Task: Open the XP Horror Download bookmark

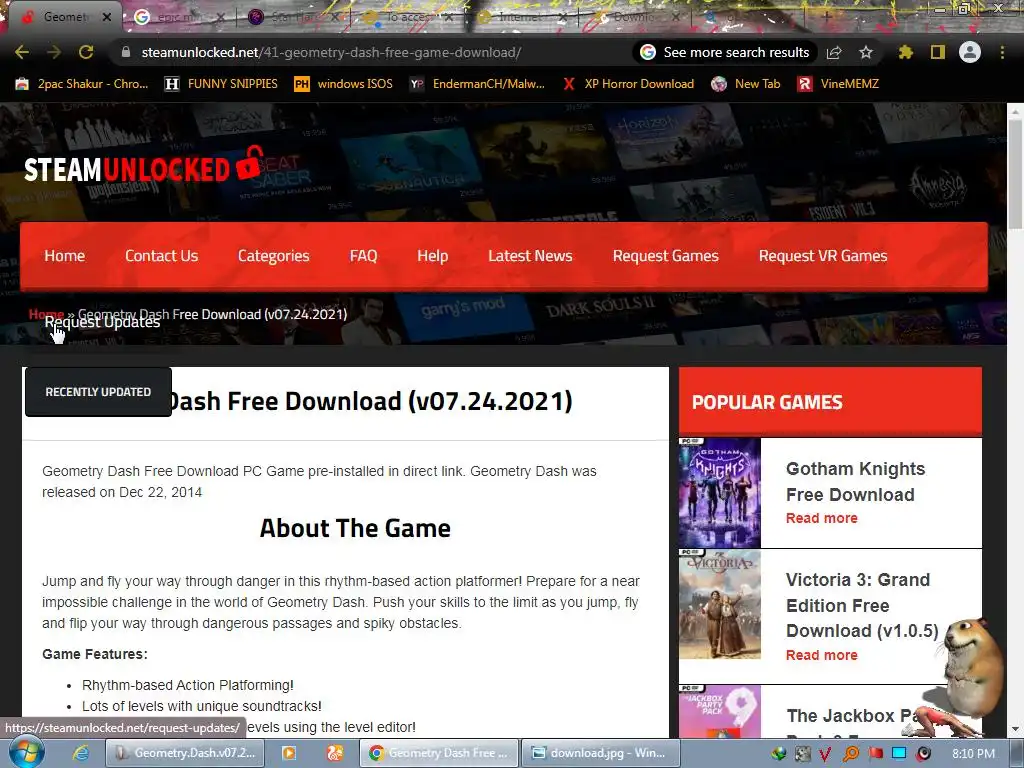Action: point(628,84)
